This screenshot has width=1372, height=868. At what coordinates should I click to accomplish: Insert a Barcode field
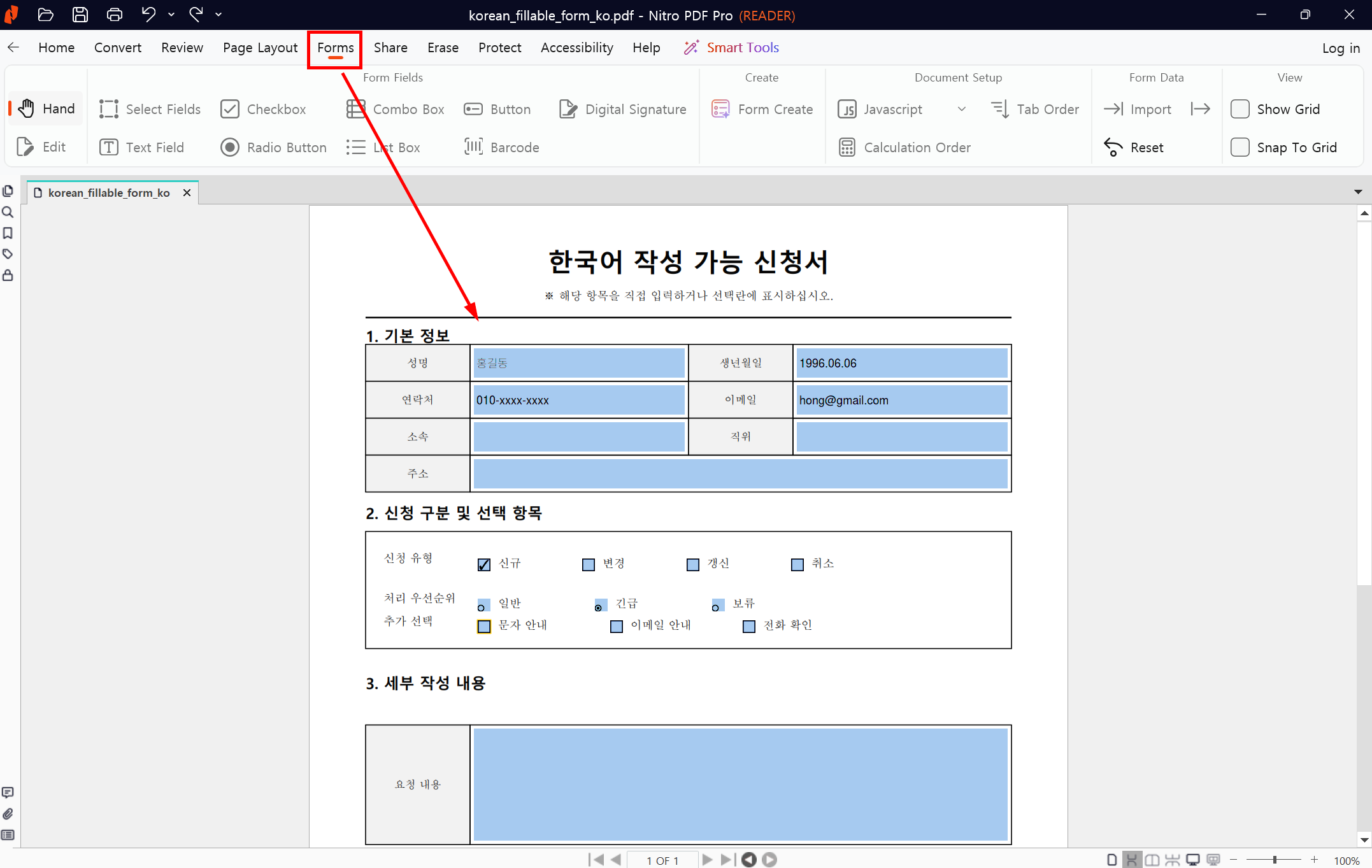click(x=502, y=148)
